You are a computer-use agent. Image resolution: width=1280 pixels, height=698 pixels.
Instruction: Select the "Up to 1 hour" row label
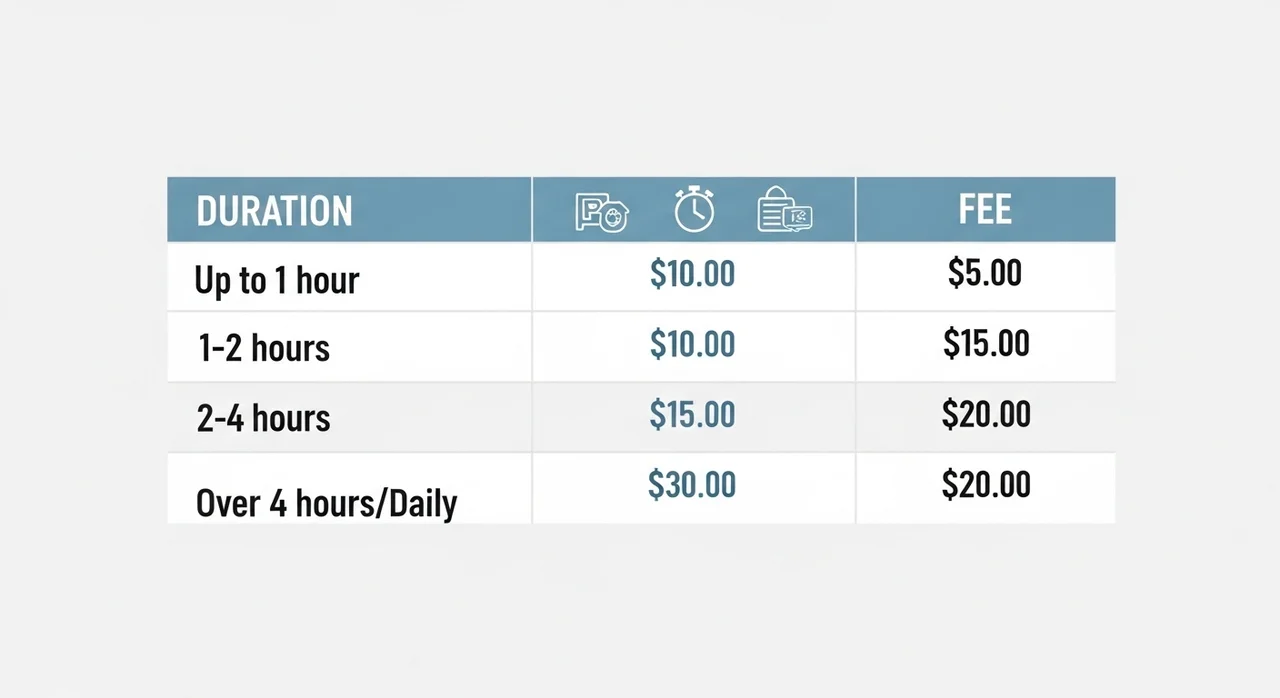click(276, 281)
